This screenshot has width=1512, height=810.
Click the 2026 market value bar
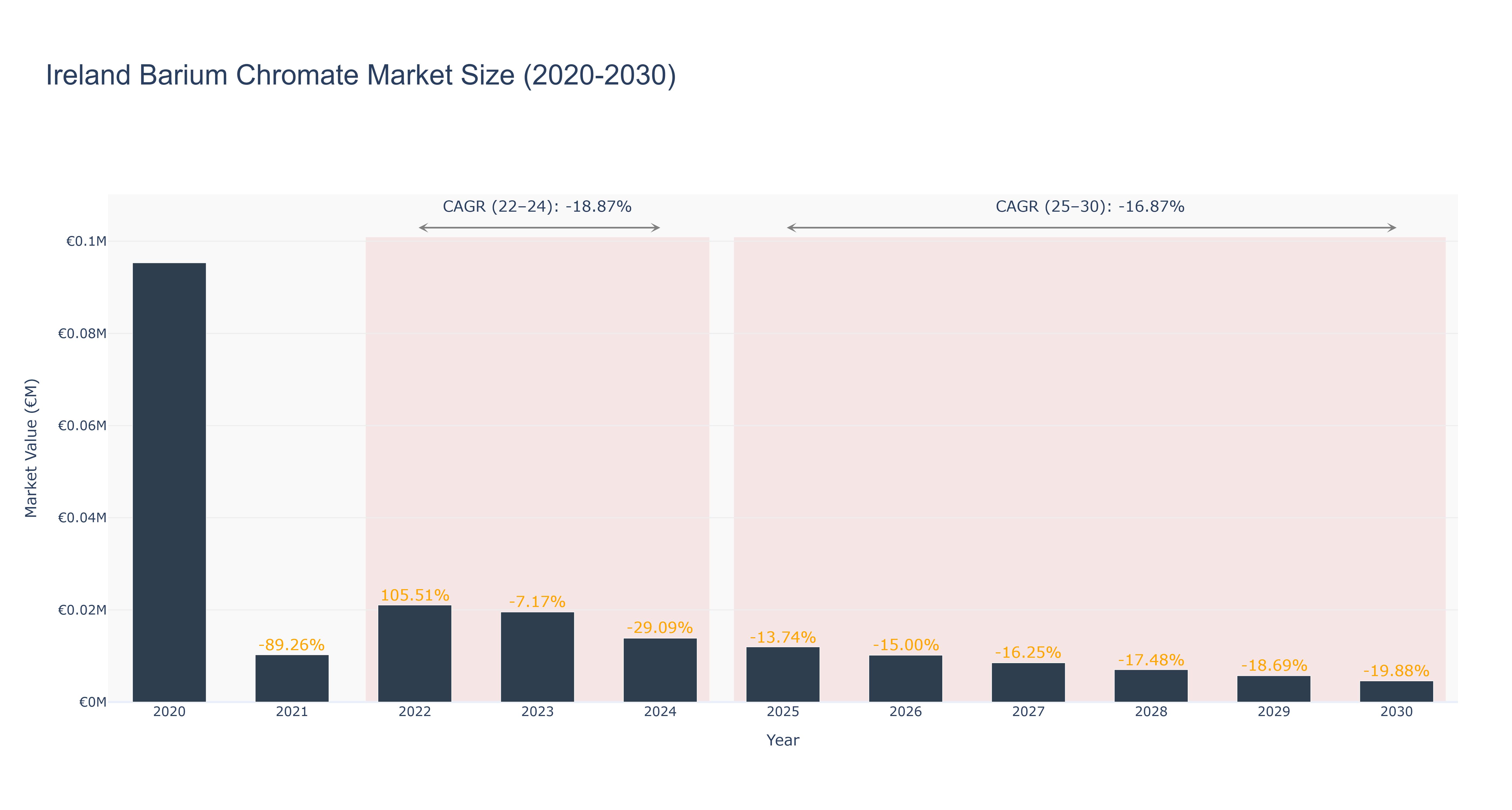click(x=905, y=679)
